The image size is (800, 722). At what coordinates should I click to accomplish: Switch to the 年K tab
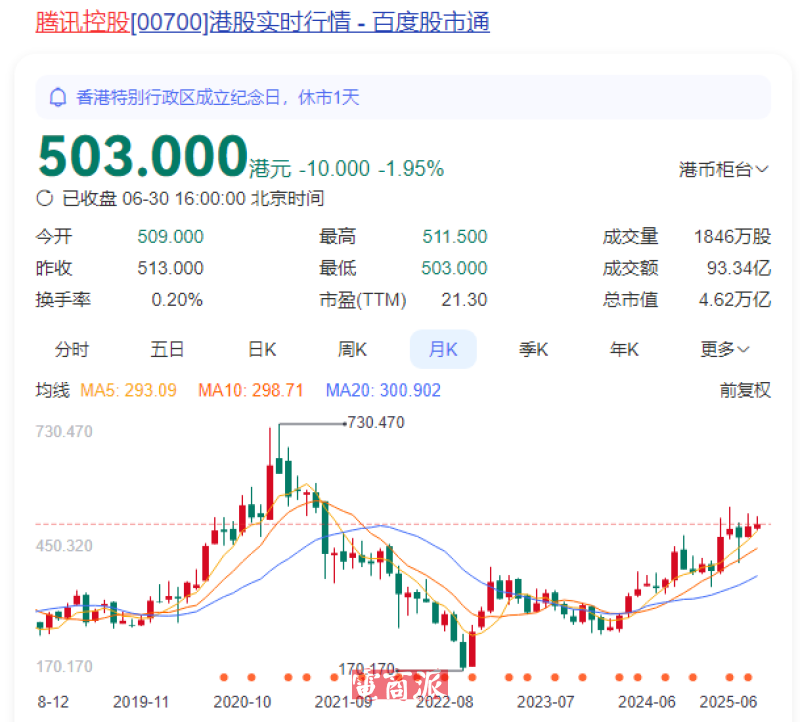[624, 350]
